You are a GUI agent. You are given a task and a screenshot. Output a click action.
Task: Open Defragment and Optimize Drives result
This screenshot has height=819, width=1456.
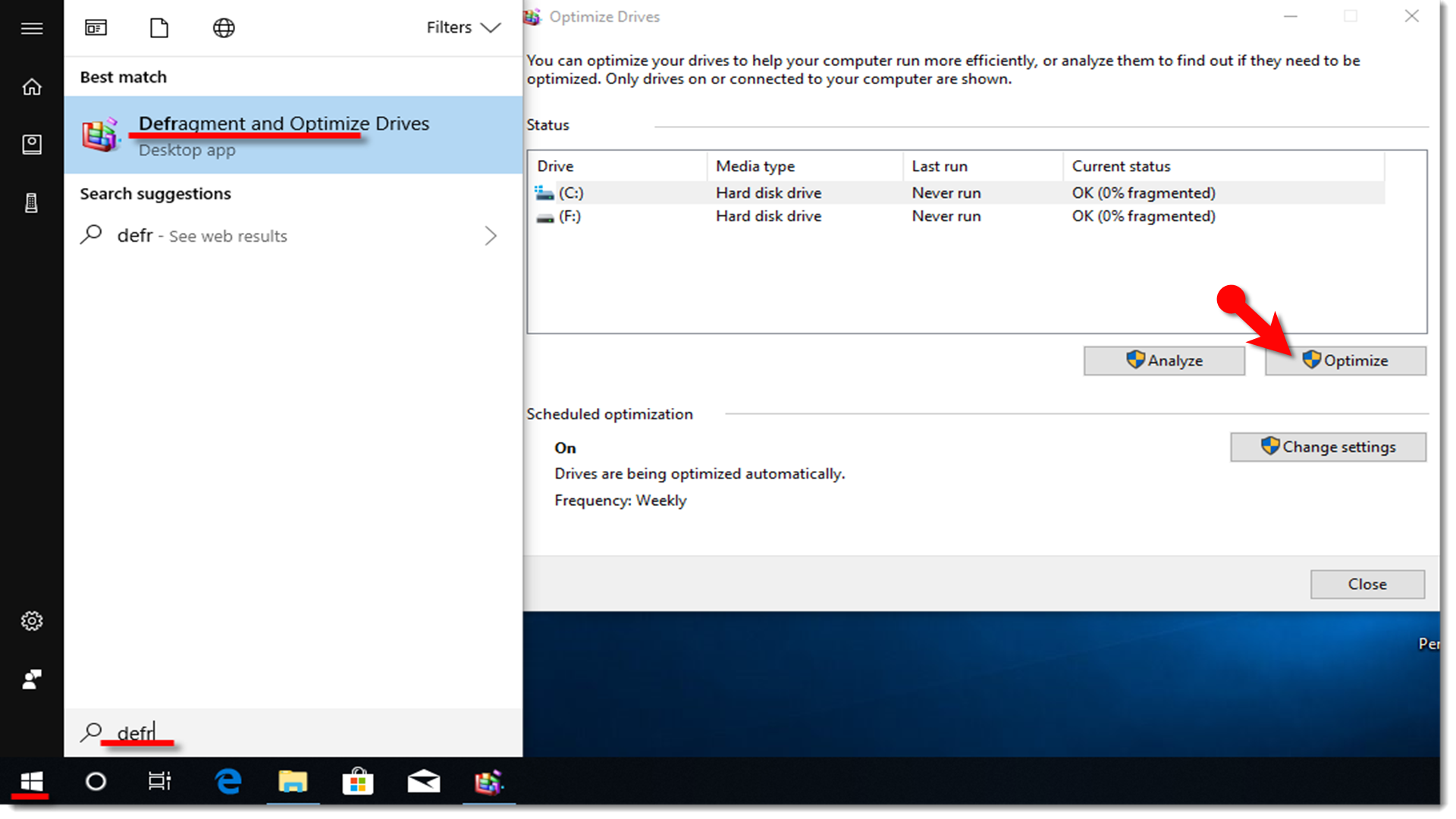293,134
